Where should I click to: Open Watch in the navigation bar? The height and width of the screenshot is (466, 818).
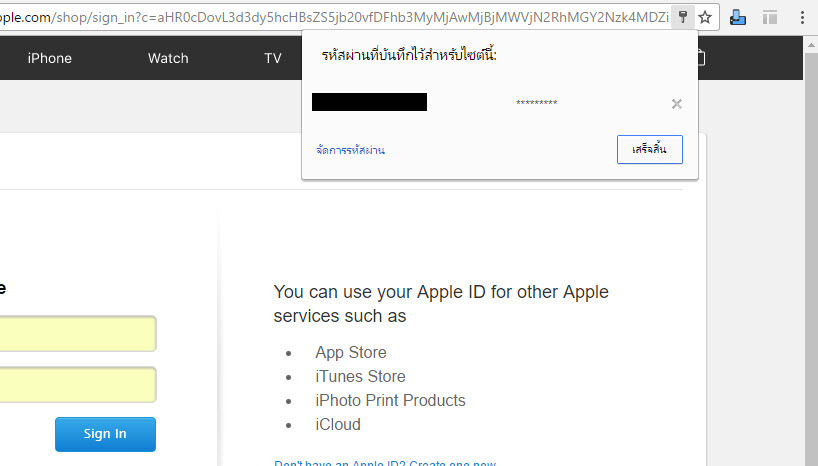(x=168, y=58)
